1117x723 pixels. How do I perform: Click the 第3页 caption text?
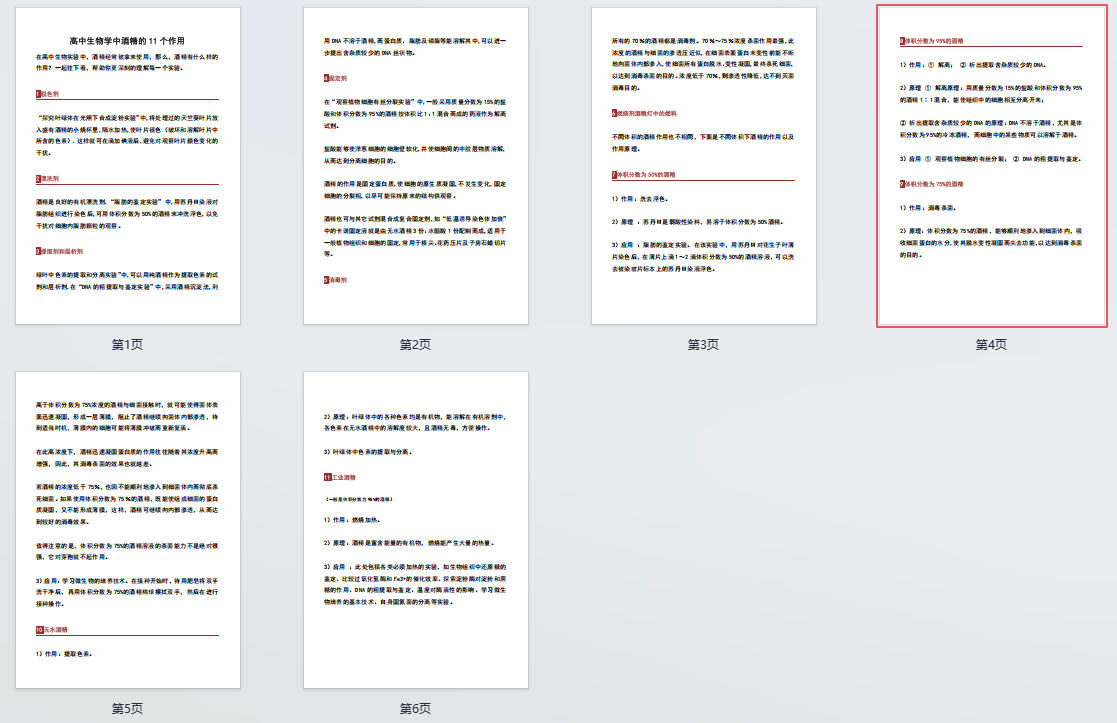703,345
